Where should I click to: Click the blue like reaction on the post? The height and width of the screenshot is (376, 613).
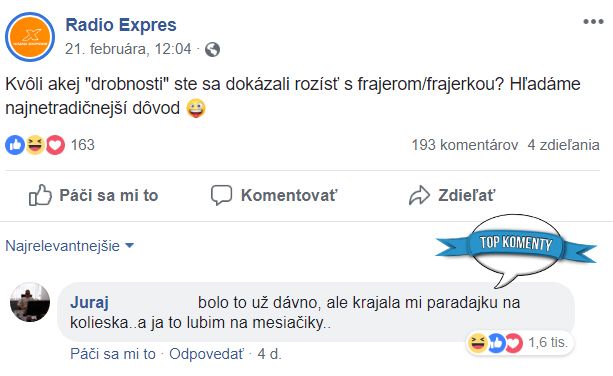pyautogui.click(x=15, y=145)
